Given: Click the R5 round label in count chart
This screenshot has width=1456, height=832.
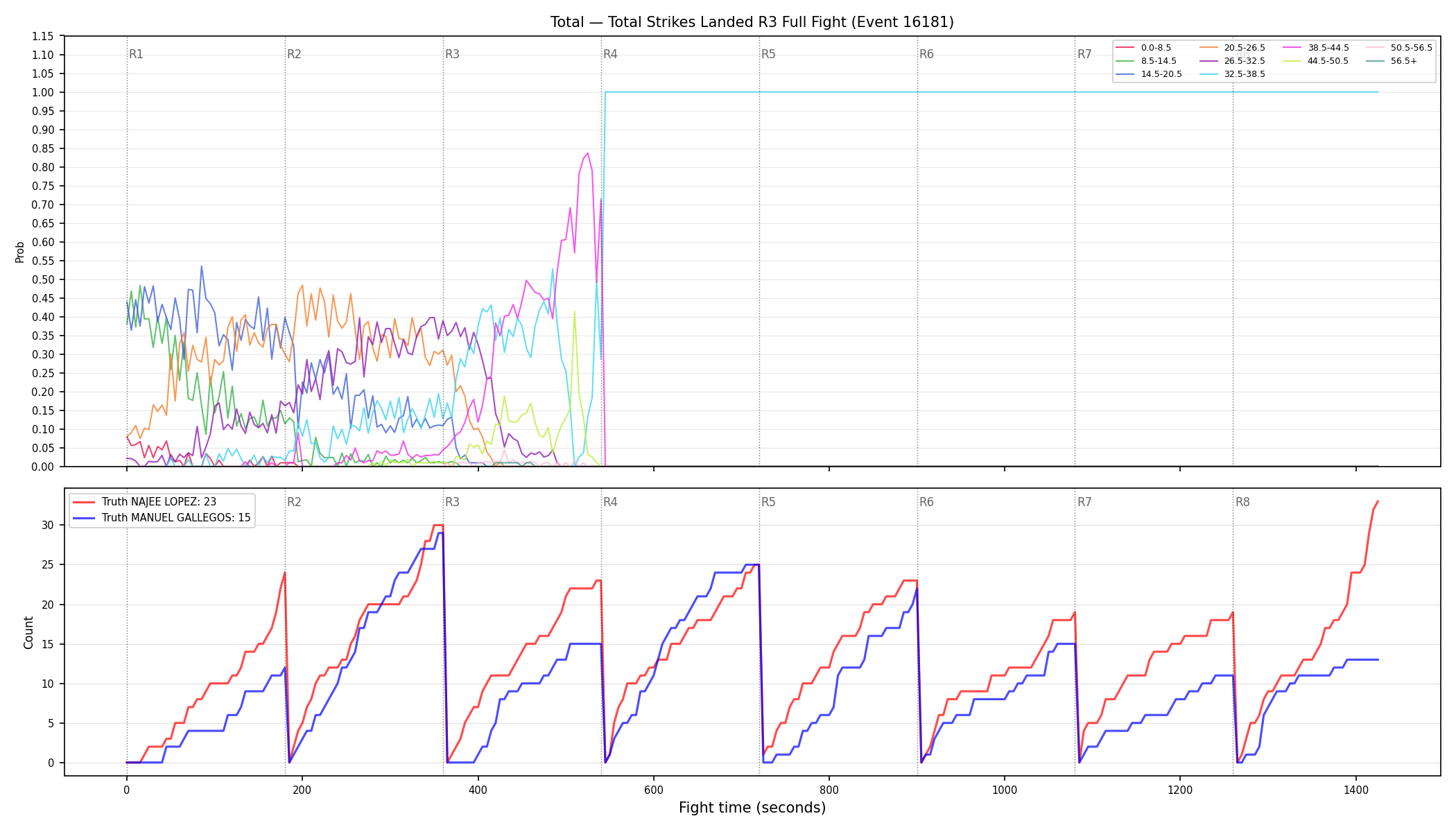Looking at the screenshot, I should tap(768, 502).
